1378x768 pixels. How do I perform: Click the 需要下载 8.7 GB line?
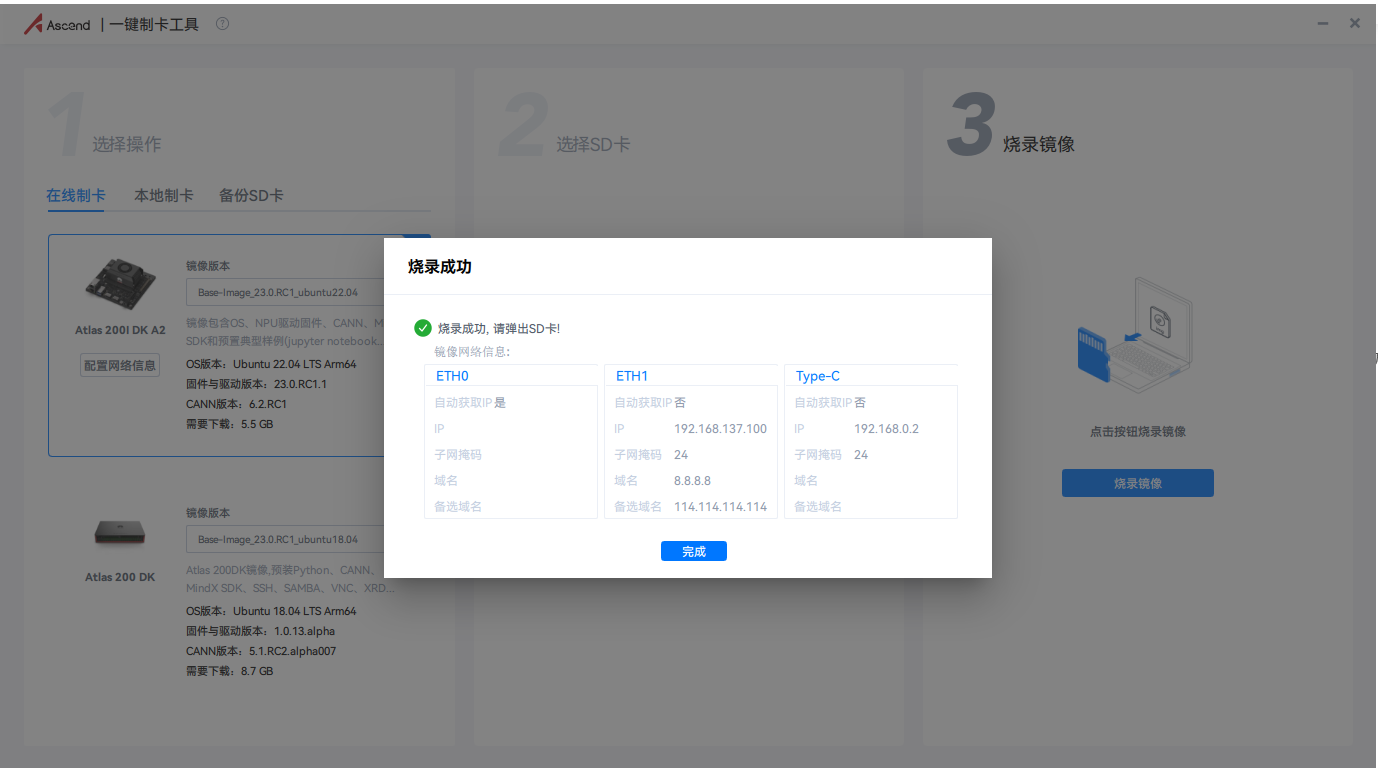[x=229, y=671]
